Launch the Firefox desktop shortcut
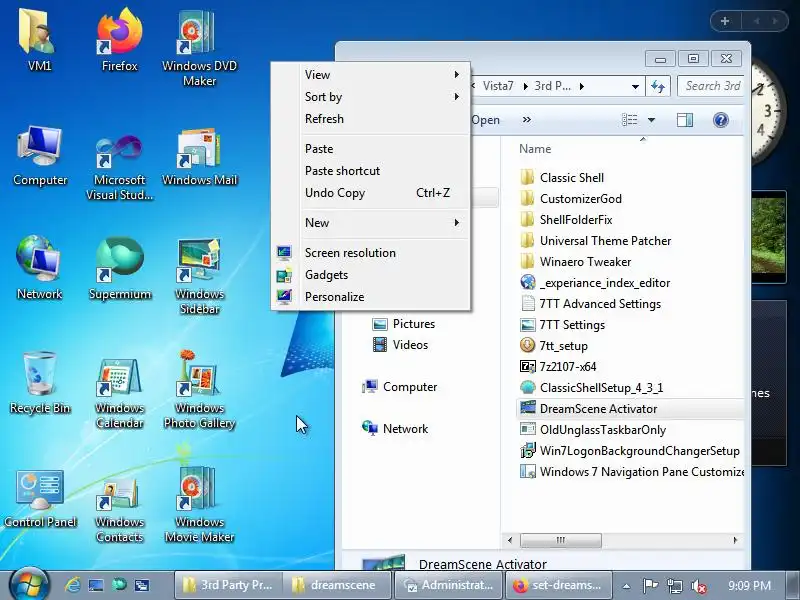The image size is (800, 600). 119,40
